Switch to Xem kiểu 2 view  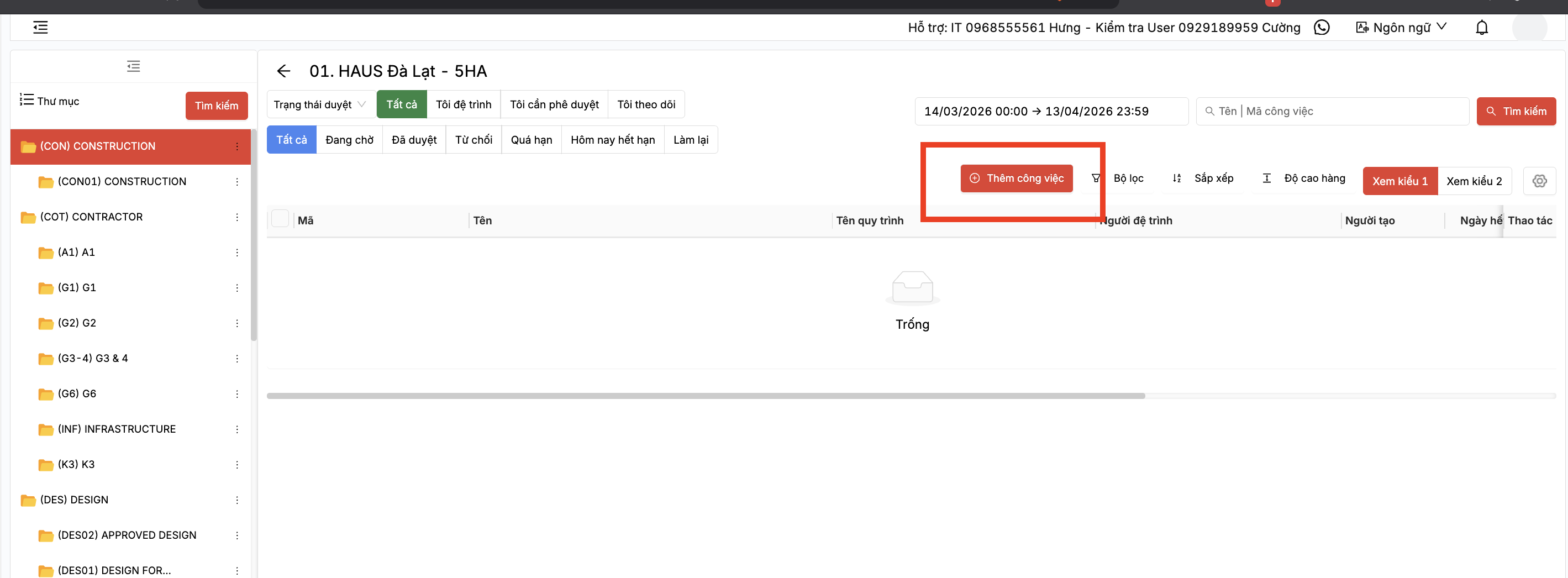[1474, 181]
